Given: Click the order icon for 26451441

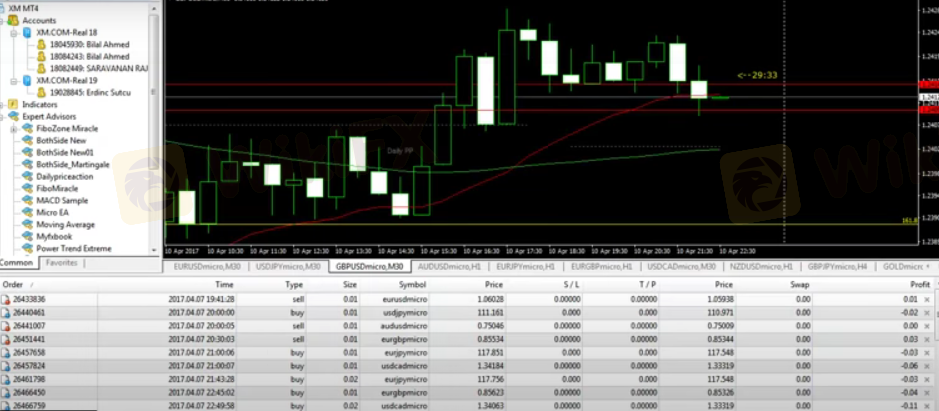Looking at the screenshot, I should click(6, 339).
